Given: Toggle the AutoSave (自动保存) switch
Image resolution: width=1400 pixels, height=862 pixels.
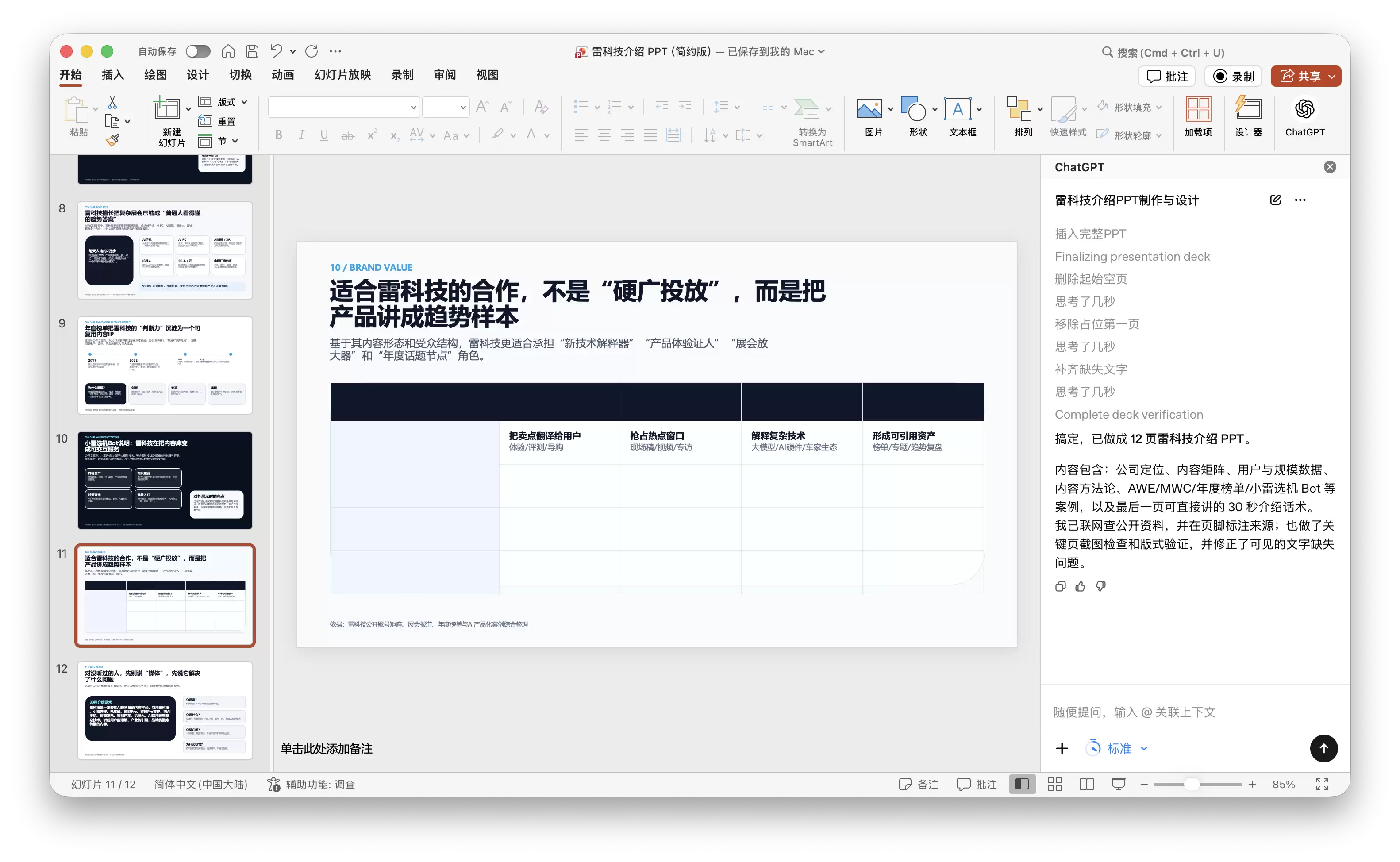Looking at the screenshot, I should (x=198, y=51).
